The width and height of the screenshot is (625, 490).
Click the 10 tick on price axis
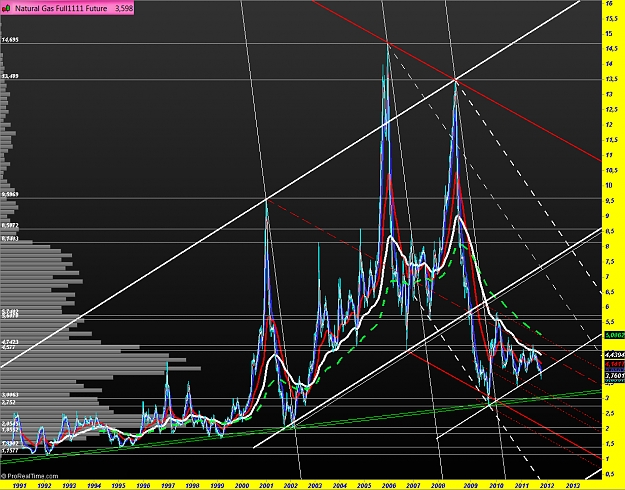[x=609, y=185]
